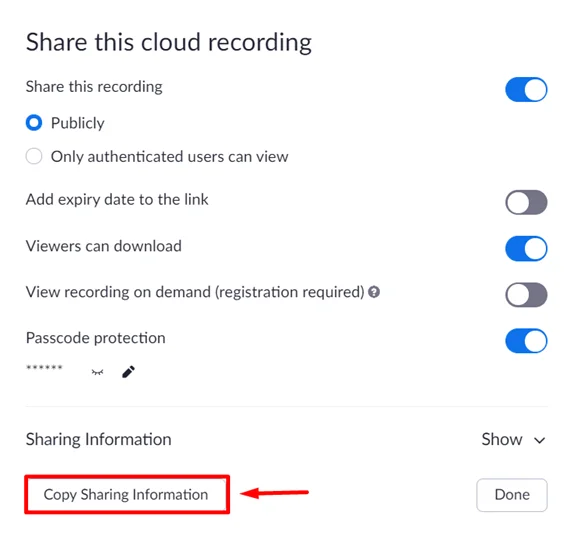
Task: Enable View recording on demand toggle
Action: [526, 295]
